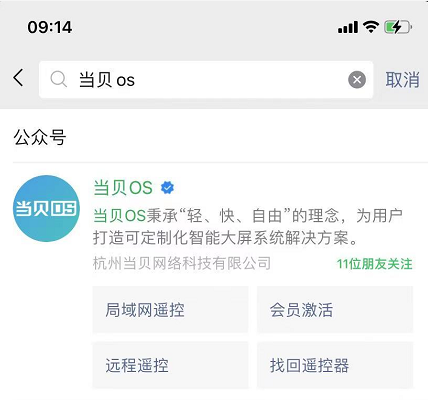Tap the battery charging status icon

tap(398, 27)
